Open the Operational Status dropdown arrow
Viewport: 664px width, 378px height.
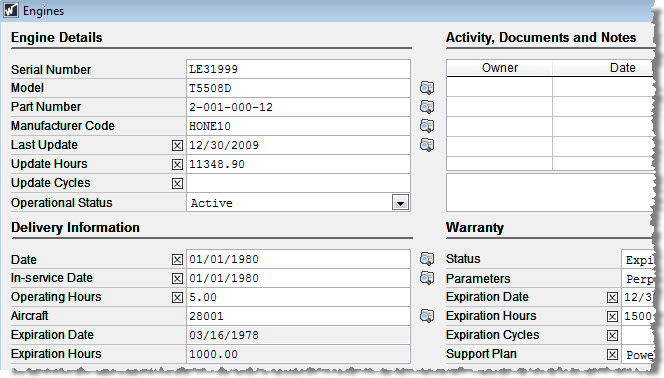coord(400,203)
